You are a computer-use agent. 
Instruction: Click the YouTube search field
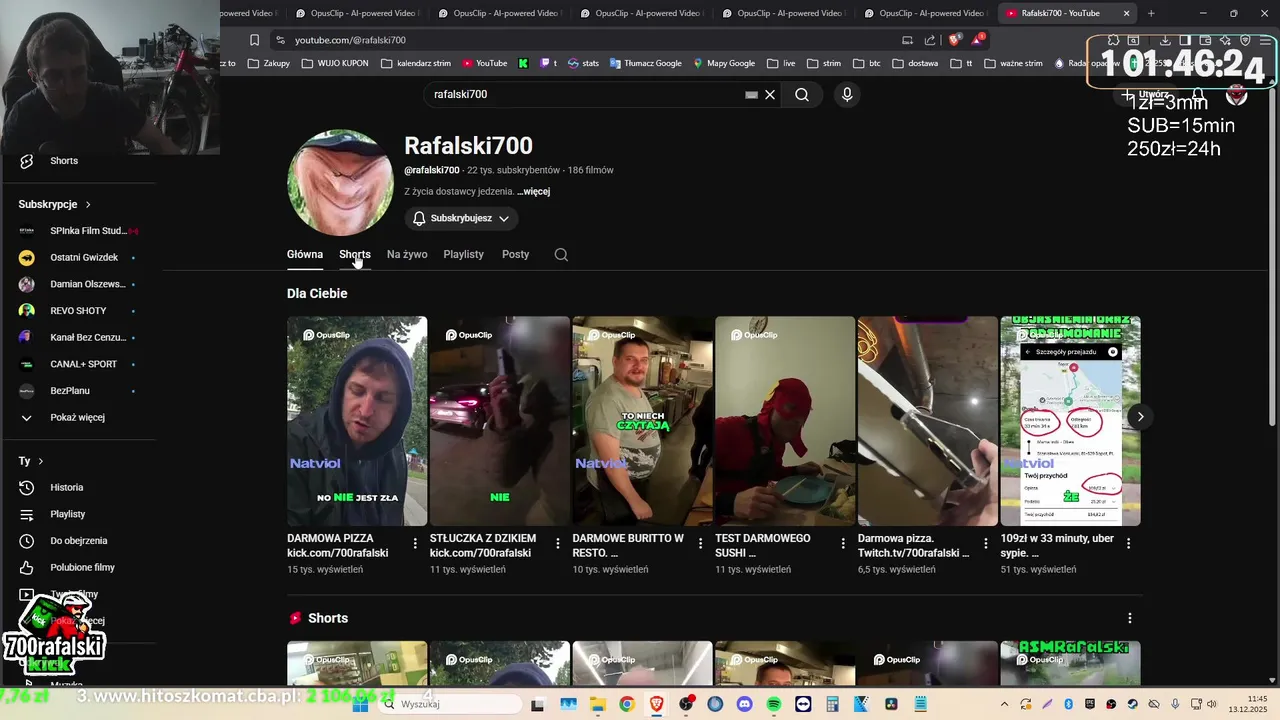click(585, 94)
